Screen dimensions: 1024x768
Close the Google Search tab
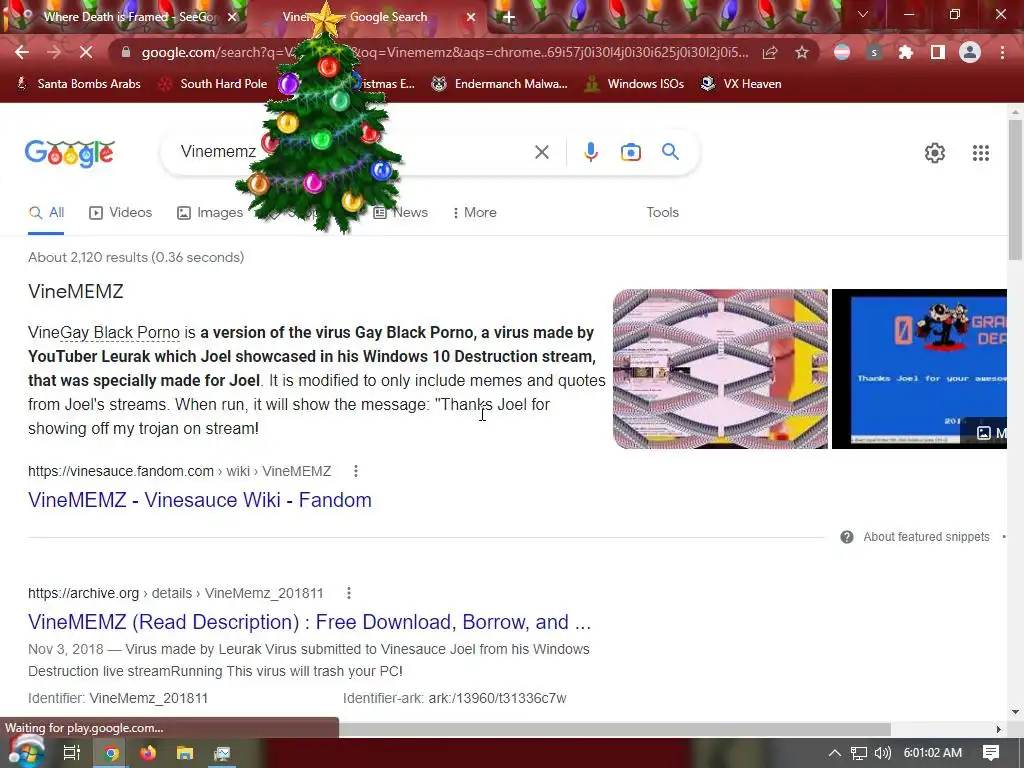(x=471, y=17)
